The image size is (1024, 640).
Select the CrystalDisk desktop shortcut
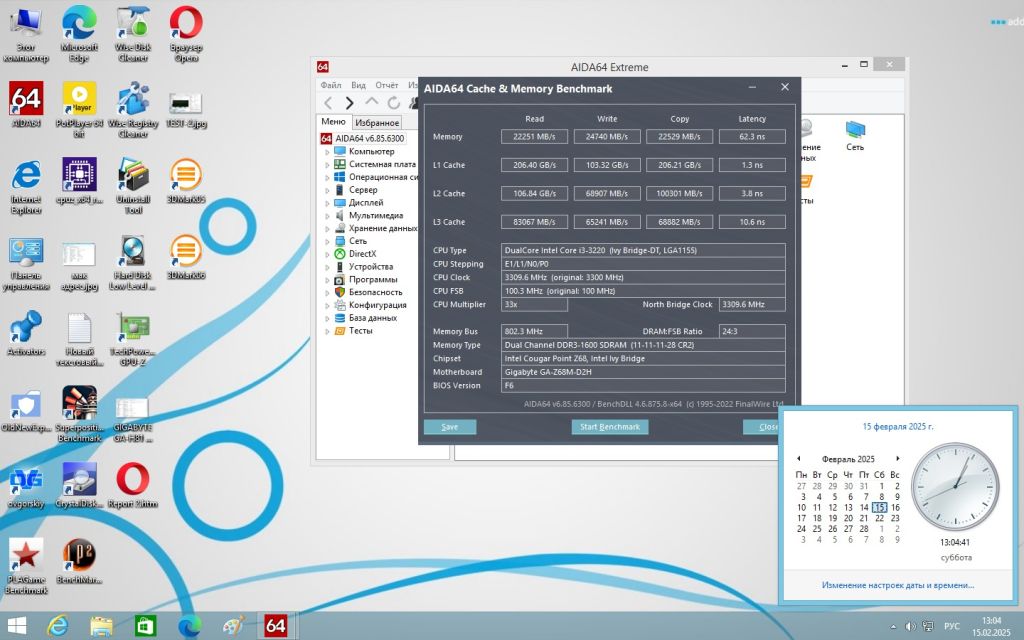[79, 485]
